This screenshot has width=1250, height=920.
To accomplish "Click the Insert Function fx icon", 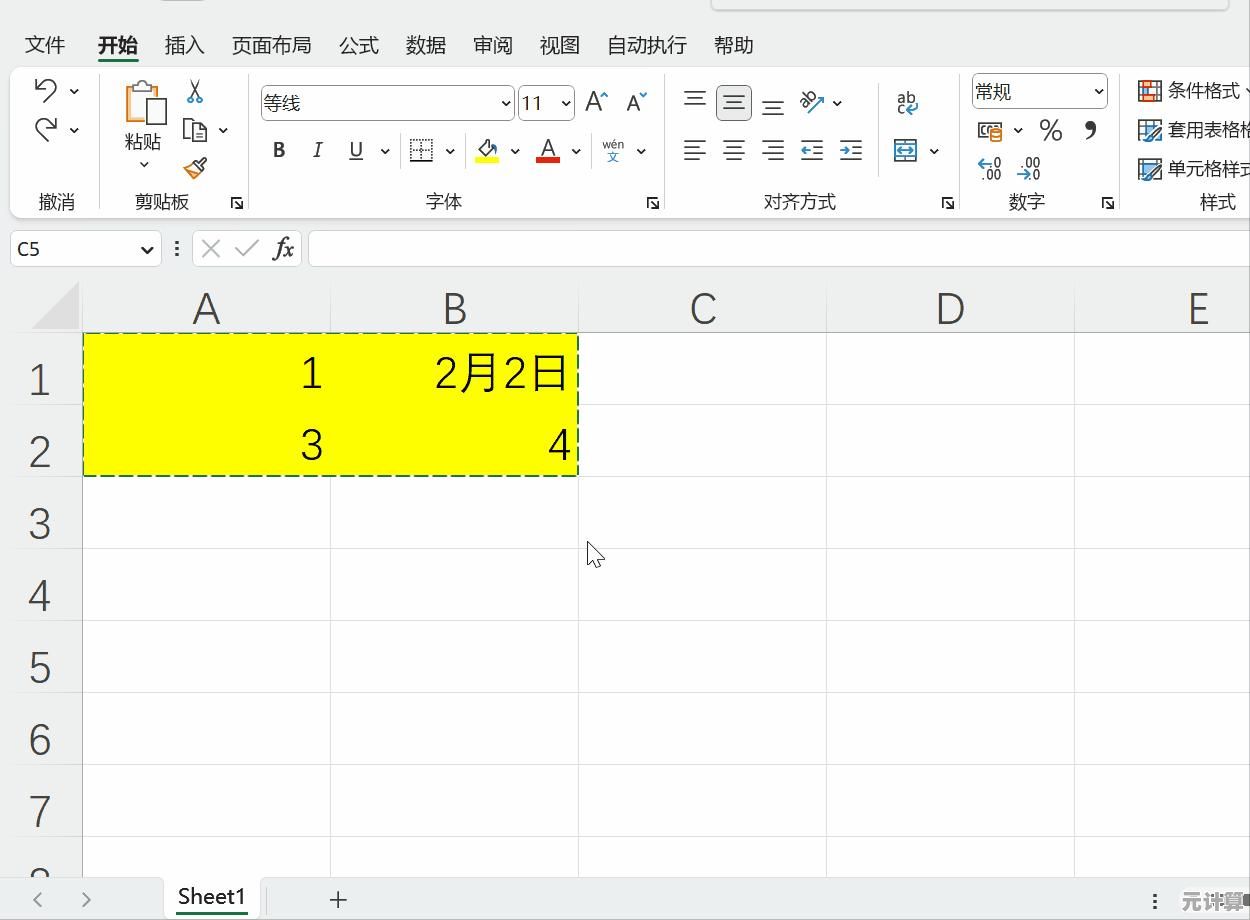I will tap(283, 249).
